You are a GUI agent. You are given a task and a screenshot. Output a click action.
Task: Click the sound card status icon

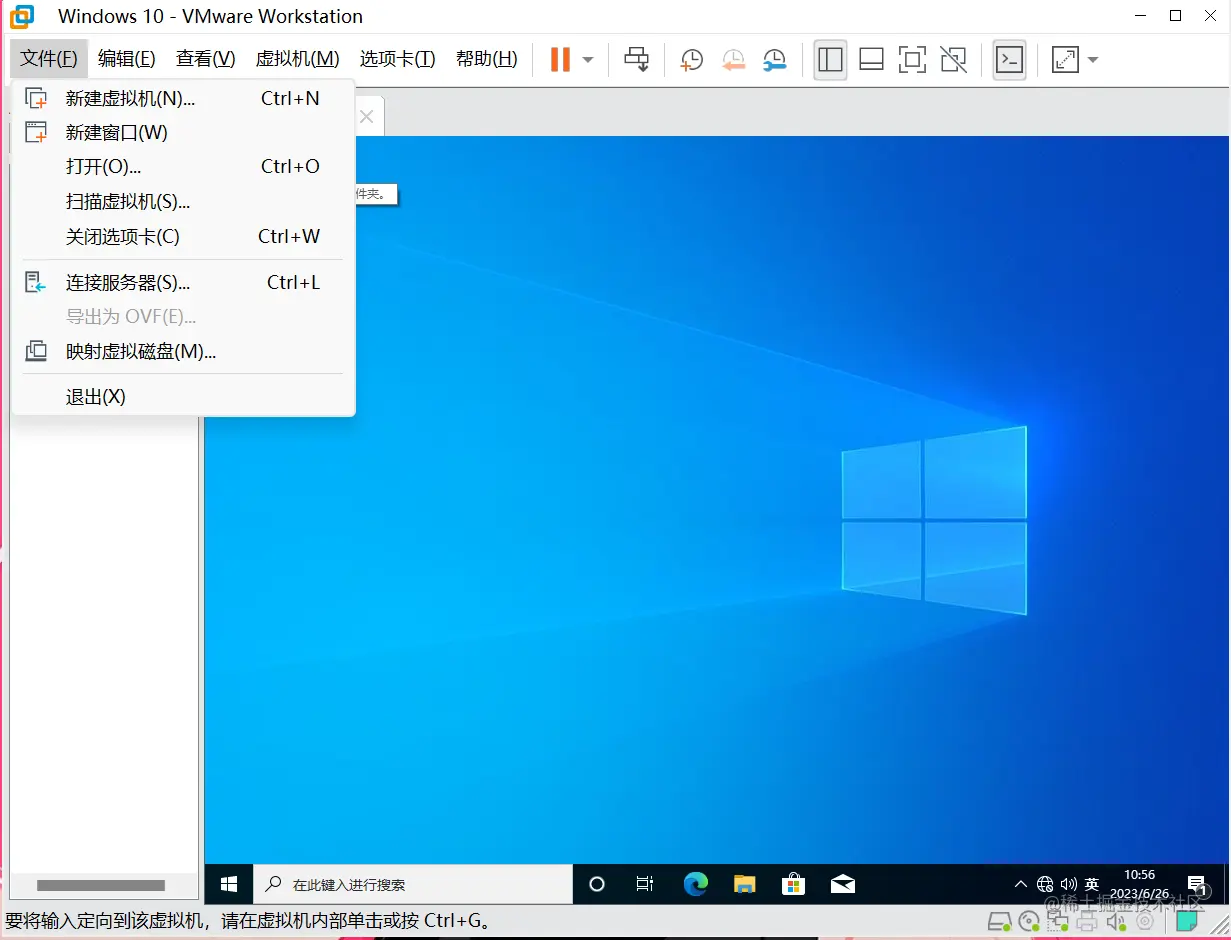[x=1116, y=922]
